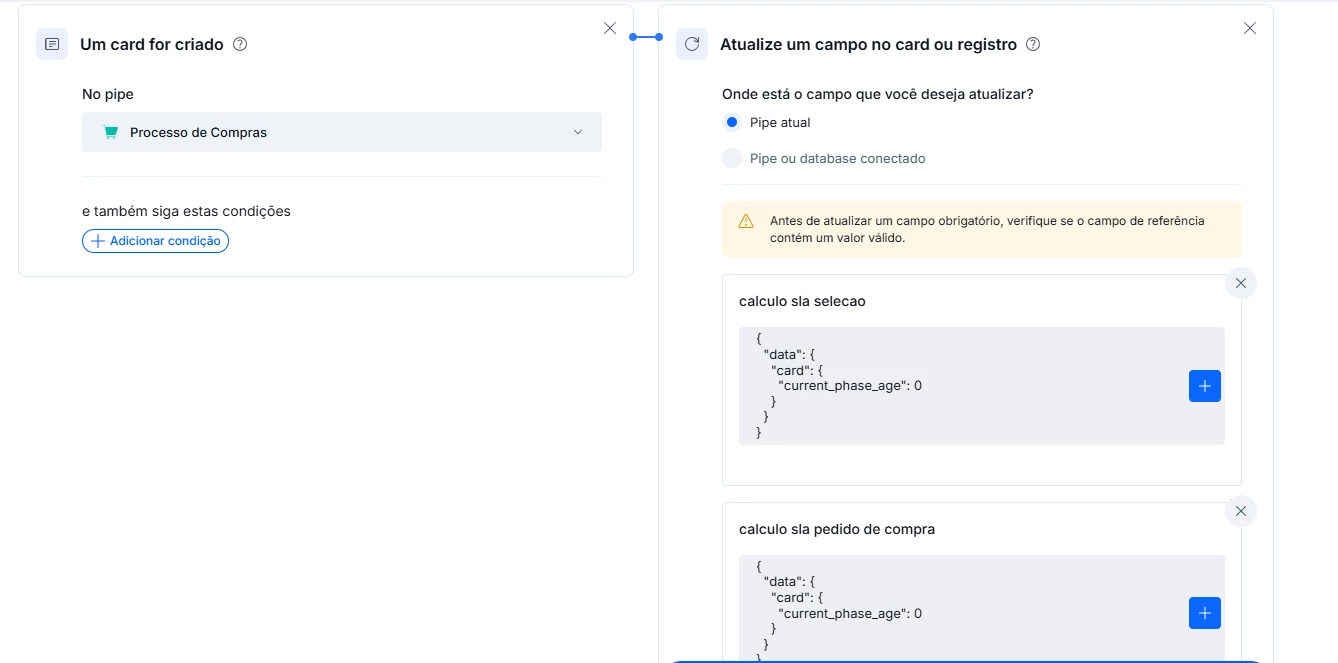Open help icon next to 'Um card for criado'
This screenshot has width=1338, height=663.
(x=240, y=44)
